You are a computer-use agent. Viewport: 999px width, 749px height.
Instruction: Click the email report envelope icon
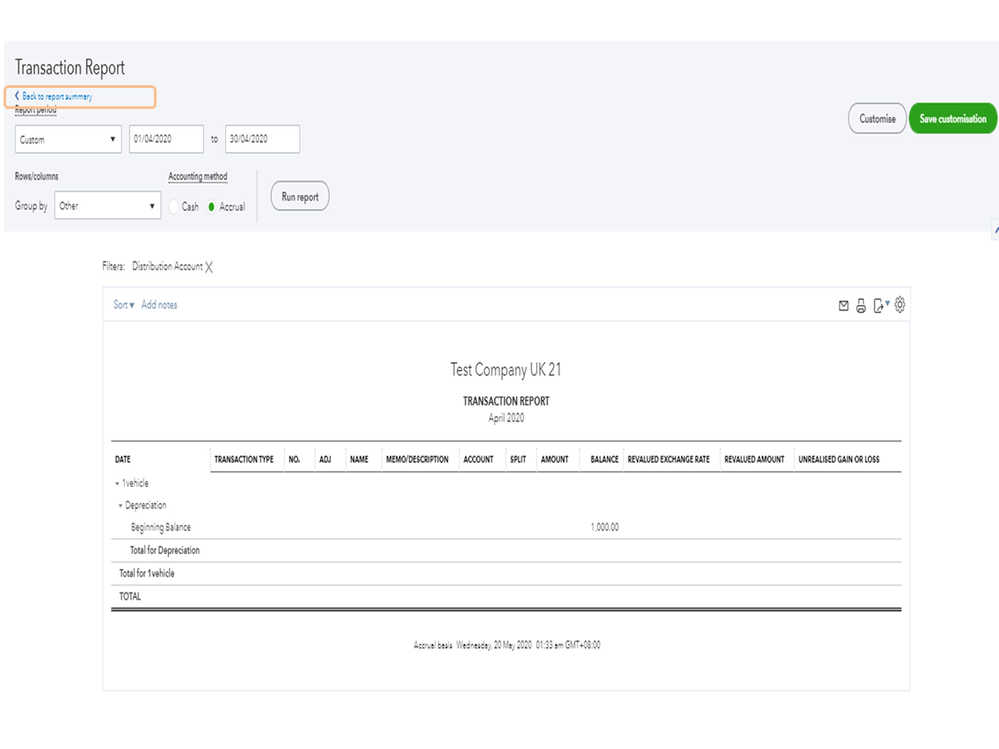pos(844,306)
